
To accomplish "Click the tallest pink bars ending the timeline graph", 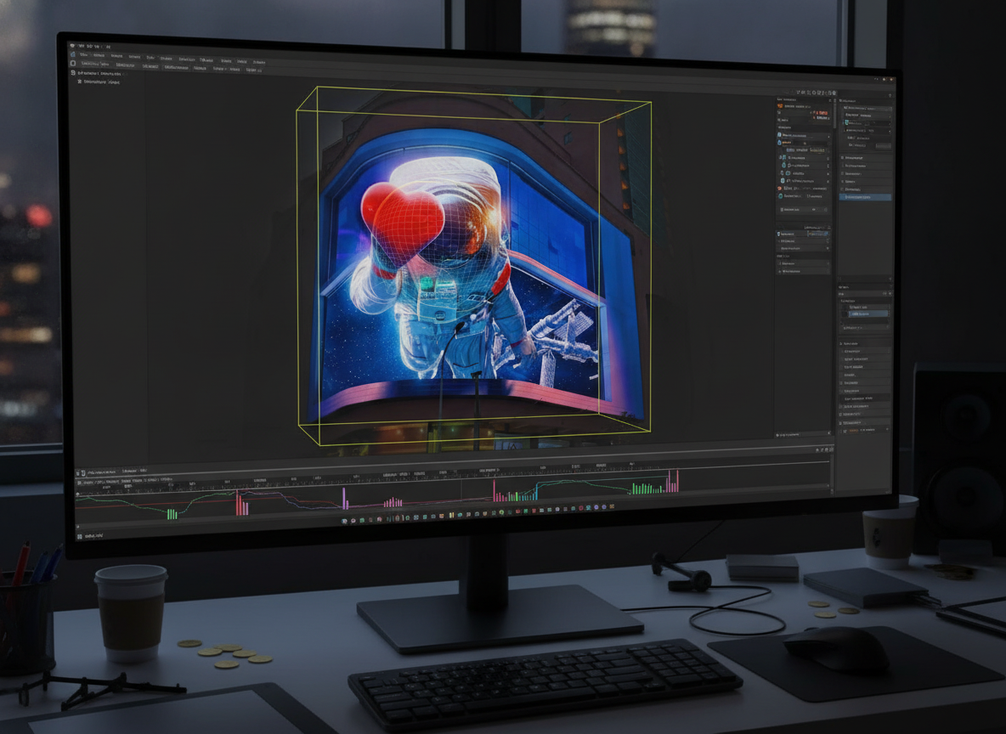I will pos(672,481).
